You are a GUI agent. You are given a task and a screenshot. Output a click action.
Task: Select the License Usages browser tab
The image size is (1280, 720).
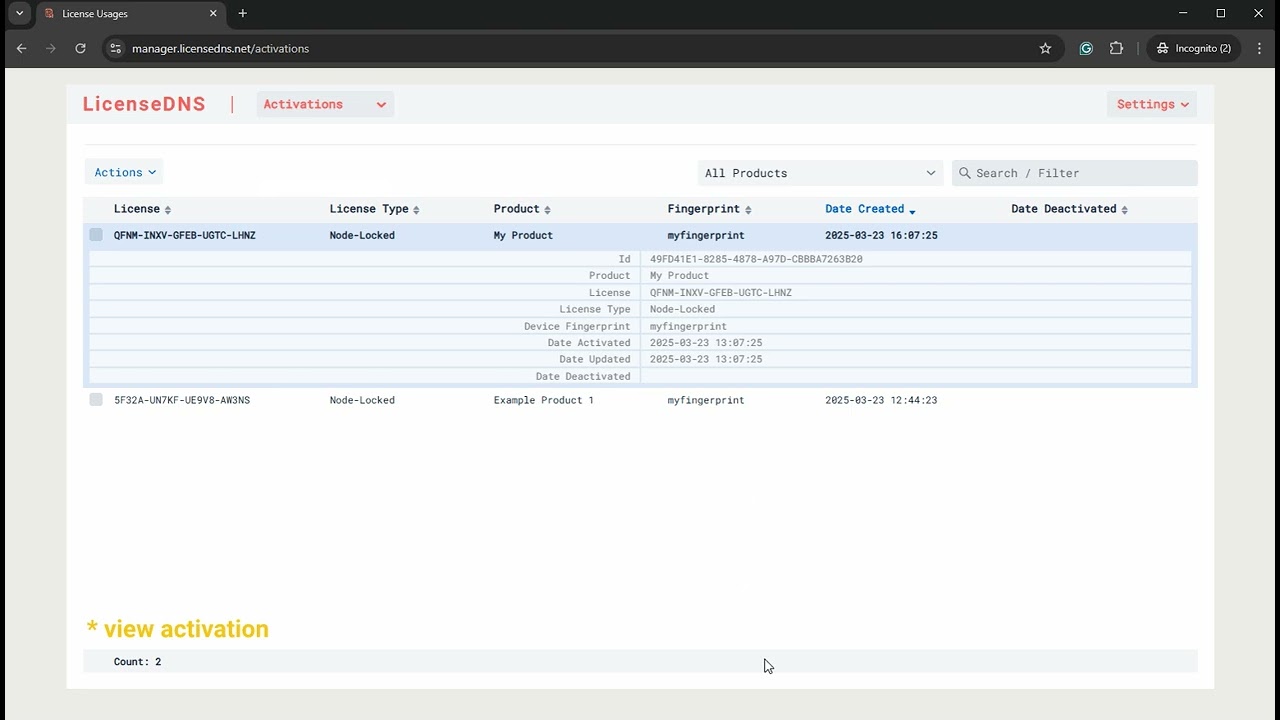coord(130,14)
